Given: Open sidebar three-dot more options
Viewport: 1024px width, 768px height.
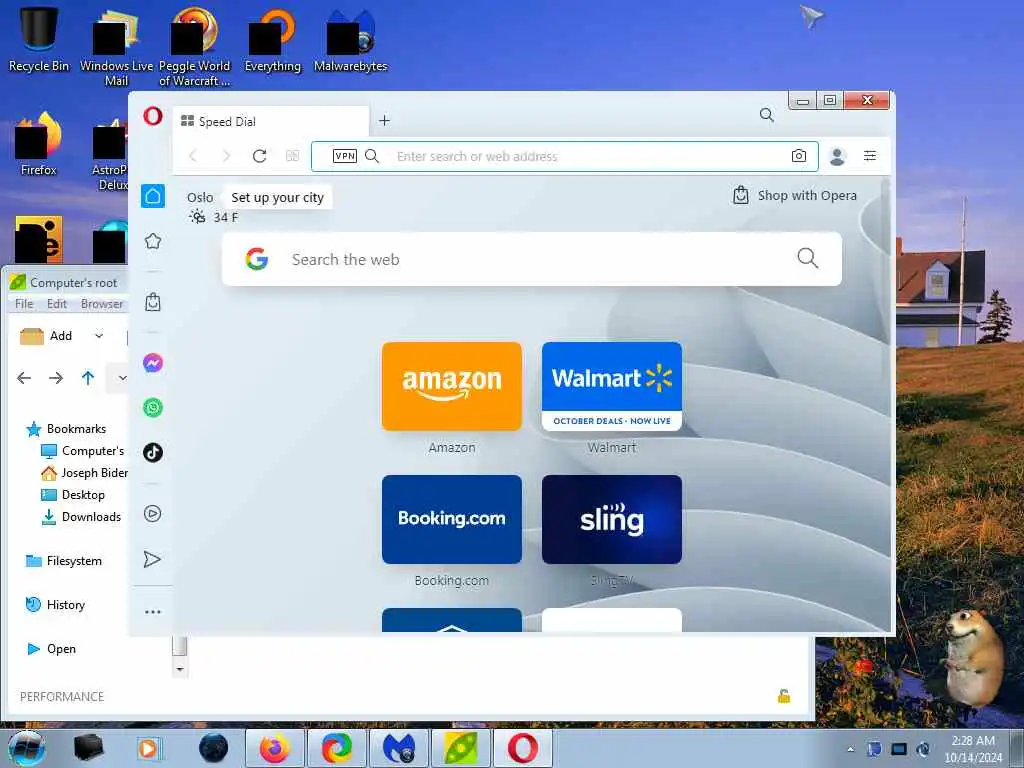Looking at the screenshot, I should pos(153,612).
